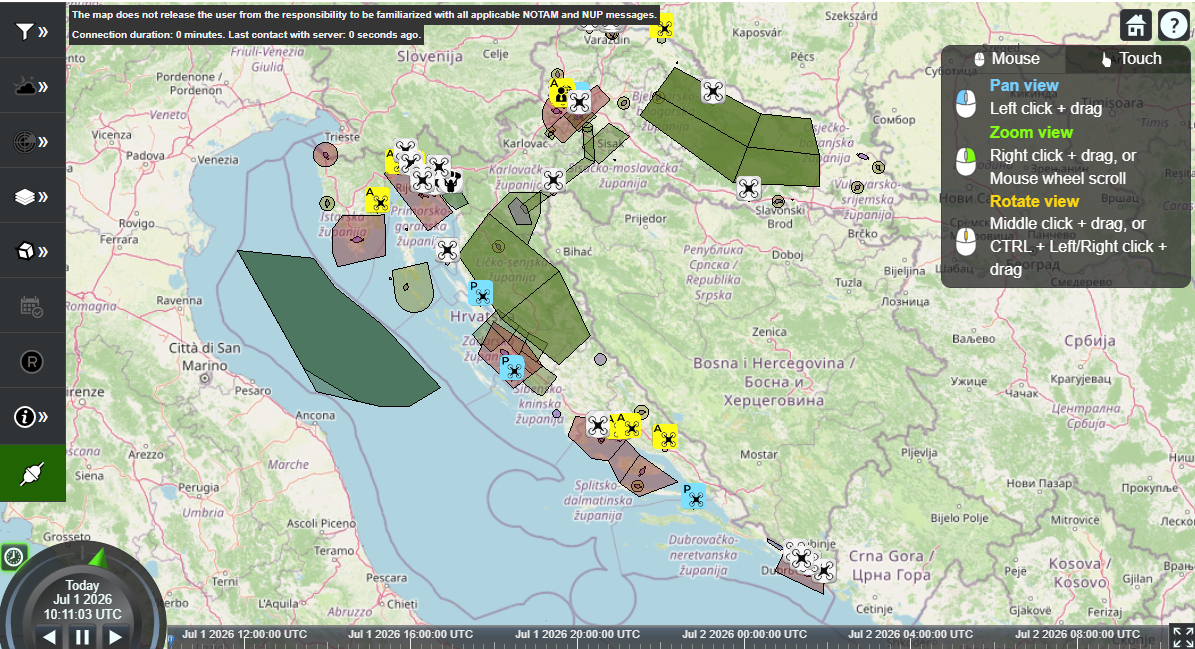Click the green shuttle ring pointer
Viewport: 1195px width, 649px height.
[x=99, y=558]
